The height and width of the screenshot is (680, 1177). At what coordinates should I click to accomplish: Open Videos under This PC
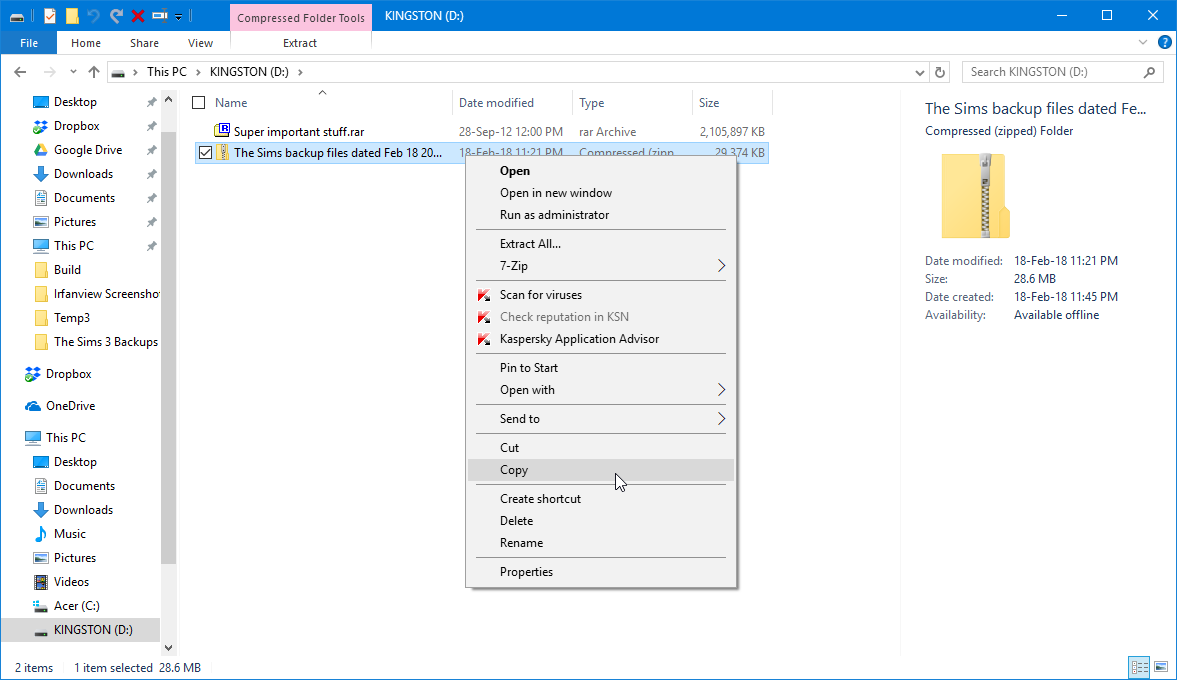point(71,582)
